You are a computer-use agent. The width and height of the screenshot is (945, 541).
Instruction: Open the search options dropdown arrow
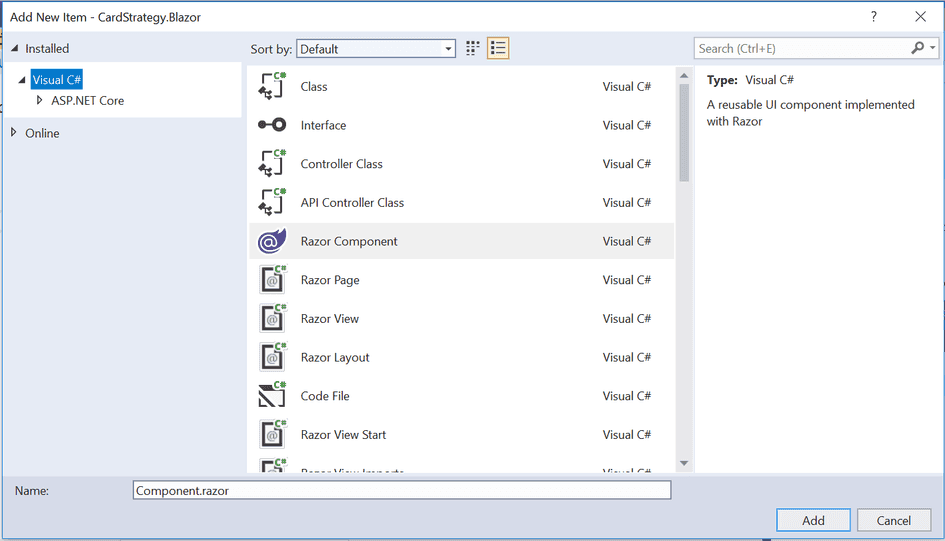(x=932, y=48)
